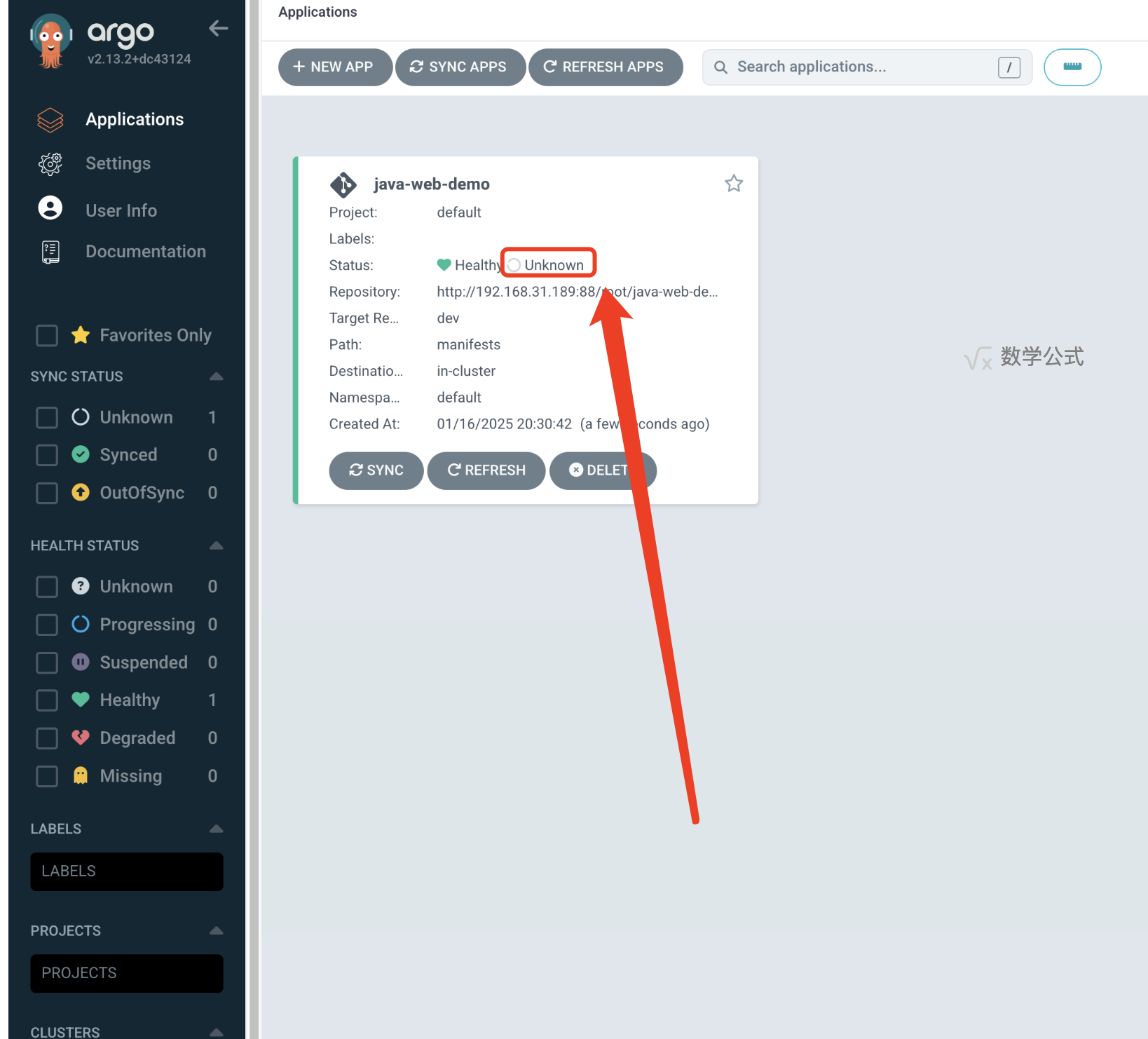Image resolution: width=1148 pixels, height=1039 pixels.
Task: Check the Missing filter checkbox
Action: point(47,775)
